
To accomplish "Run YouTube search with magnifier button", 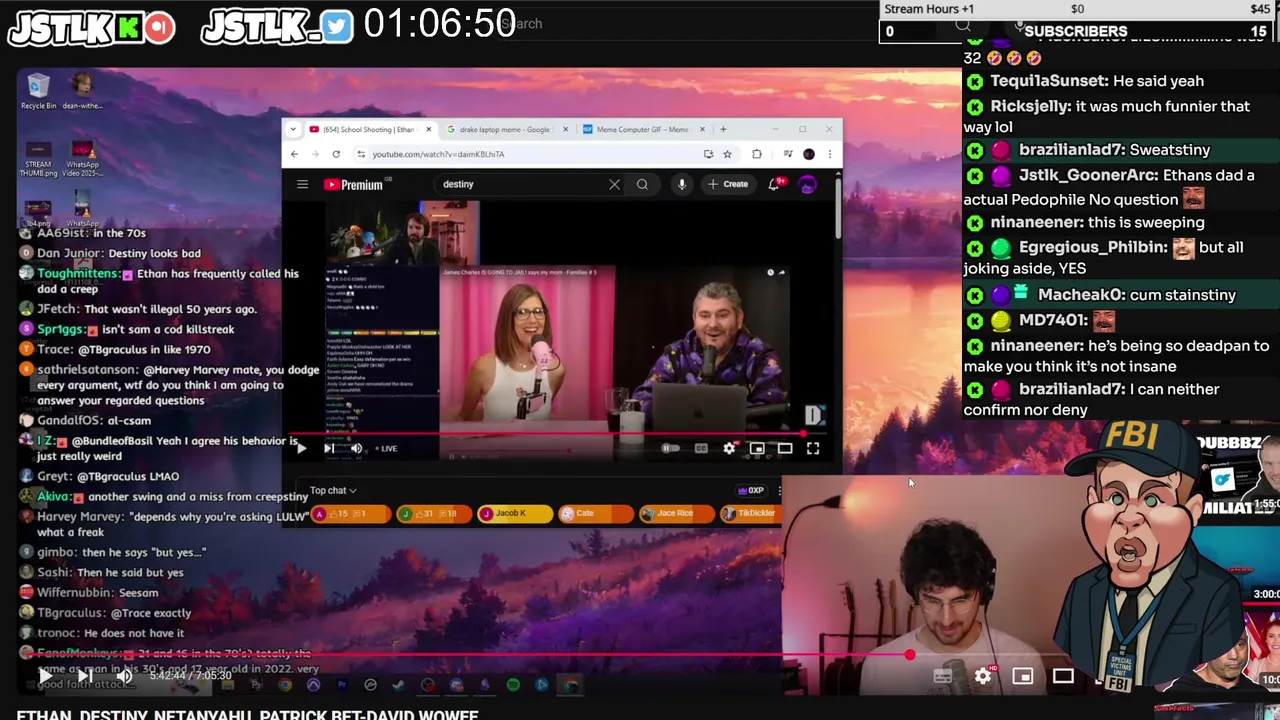I will (x=642, y=184).
